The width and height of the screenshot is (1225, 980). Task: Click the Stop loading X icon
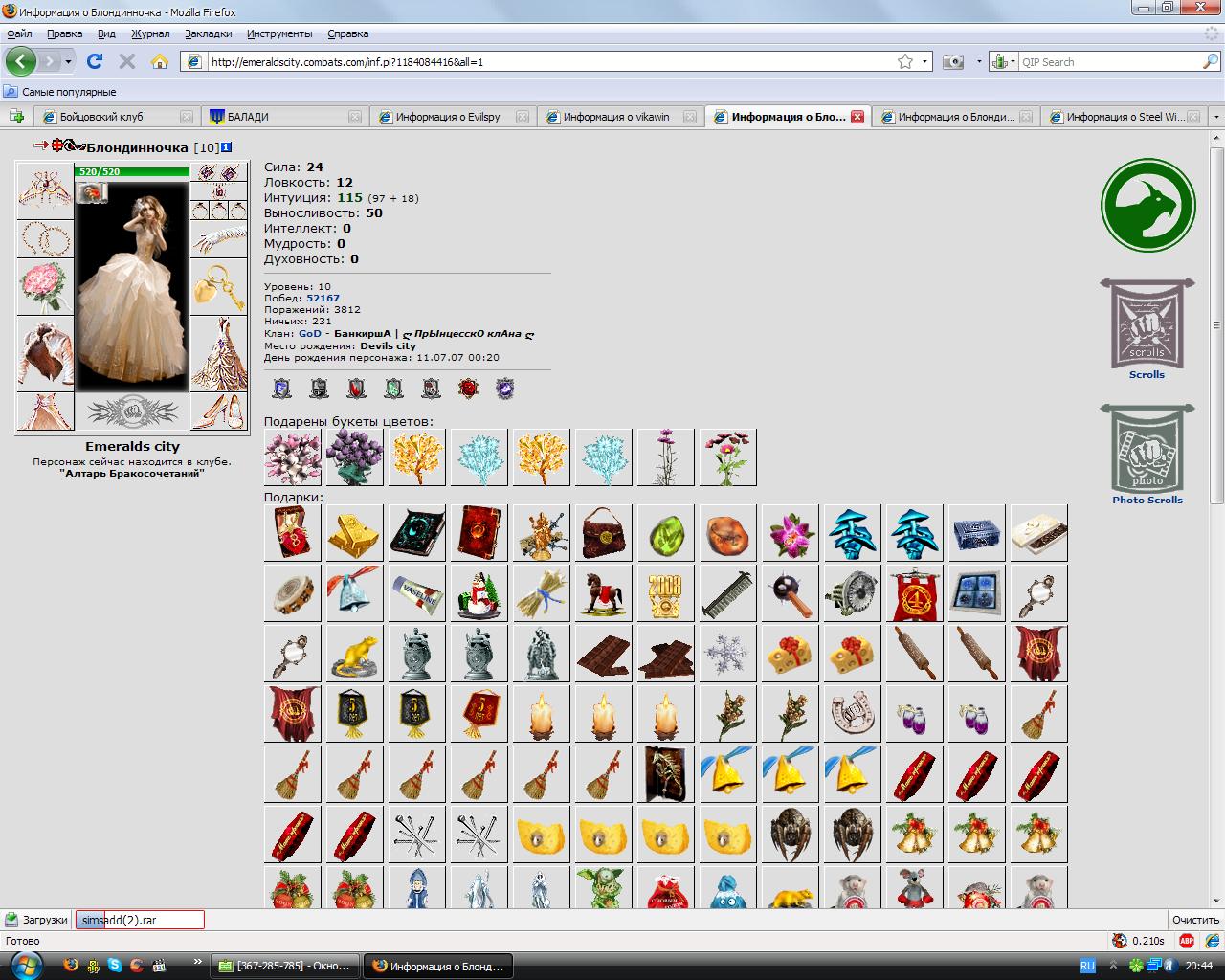tap(126, 61)
